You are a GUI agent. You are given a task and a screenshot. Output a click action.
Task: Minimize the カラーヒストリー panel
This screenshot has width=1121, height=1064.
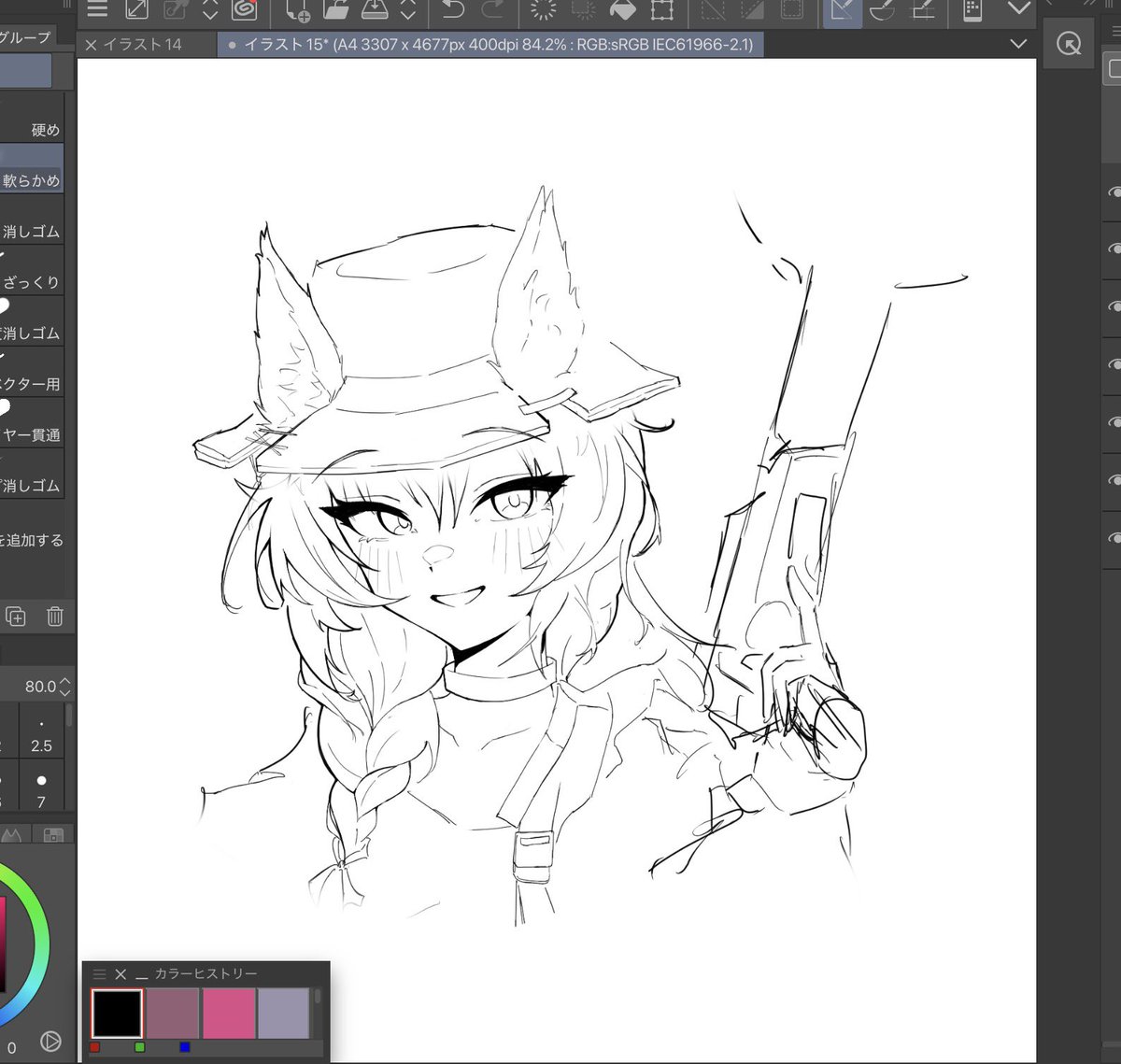pyautogui.click(x=142, y=975)
